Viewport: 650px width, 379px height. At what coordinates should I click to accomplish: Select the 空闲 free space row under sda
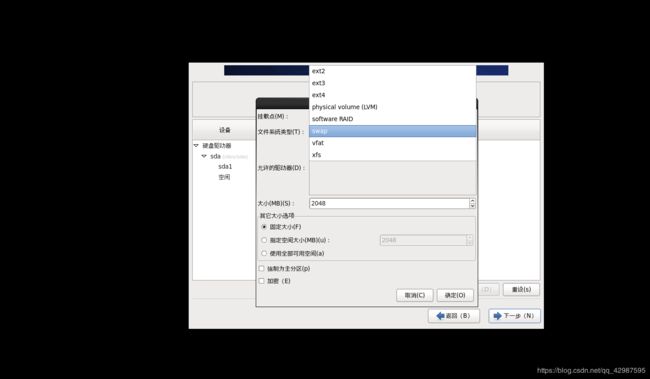[224, 177]
